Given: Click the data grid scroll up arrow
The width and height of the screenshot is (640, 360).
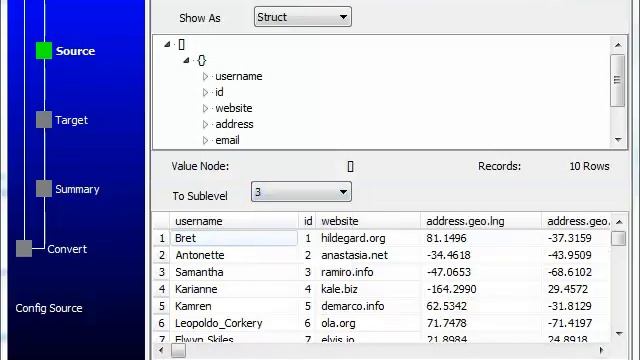Looking at the screenshot, I should (619, 222).
